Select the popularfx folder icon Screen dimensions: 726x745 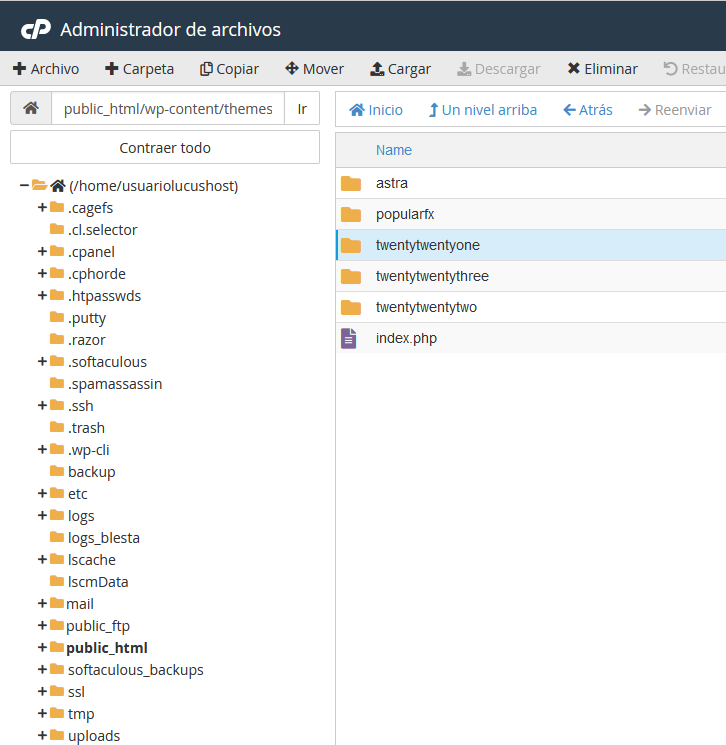[351, 214]
